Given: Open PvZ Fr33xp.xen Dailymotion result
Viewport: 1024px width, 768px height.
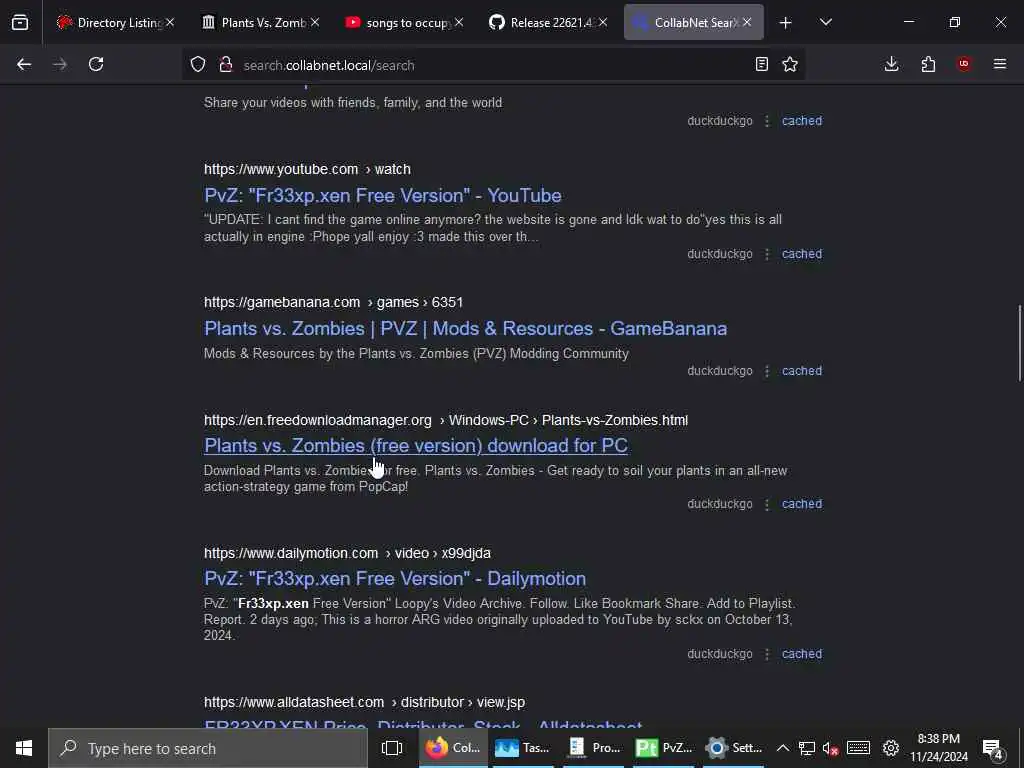Looking at the screenshot, I should [394, 579].
